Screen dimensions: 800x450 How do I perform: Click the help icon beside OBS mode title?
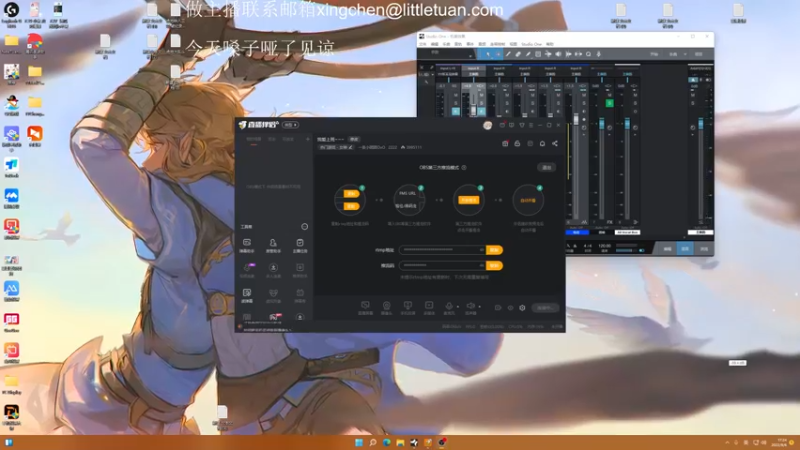(464, 167)
